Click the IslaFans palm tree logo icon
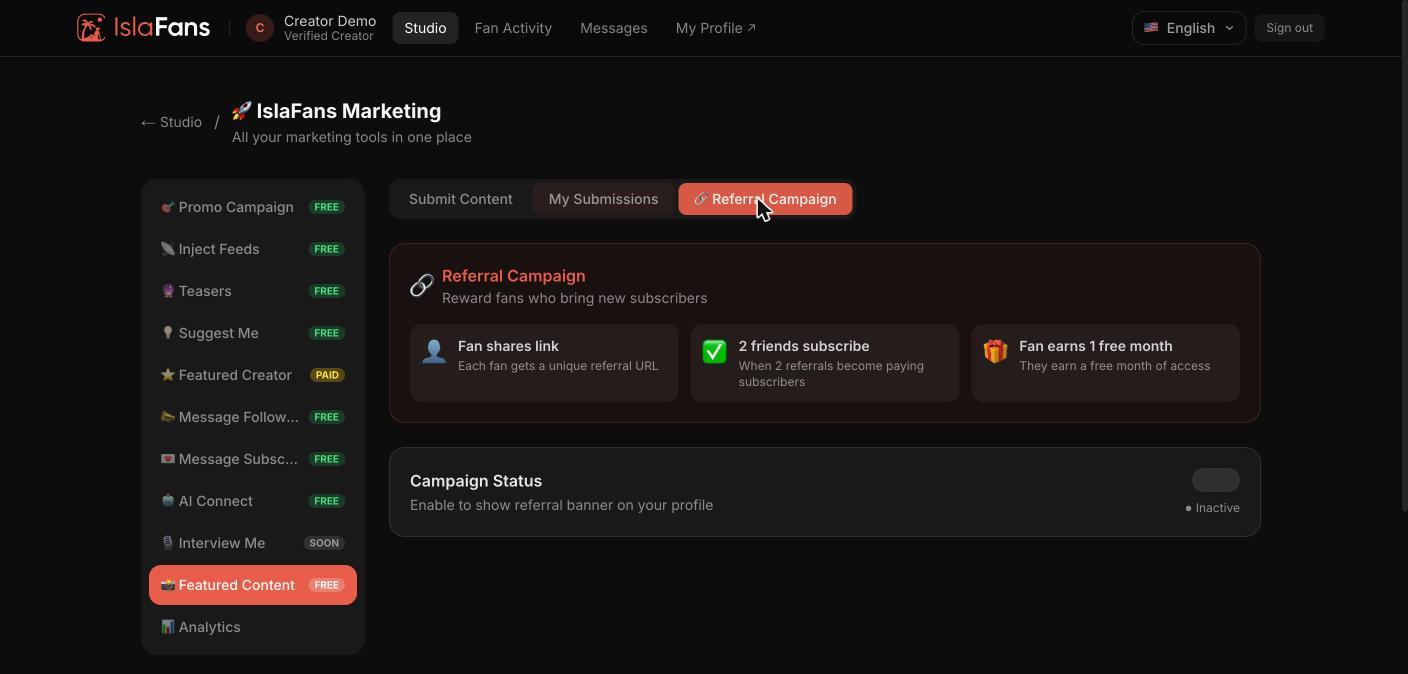 [x=91, y=28]
